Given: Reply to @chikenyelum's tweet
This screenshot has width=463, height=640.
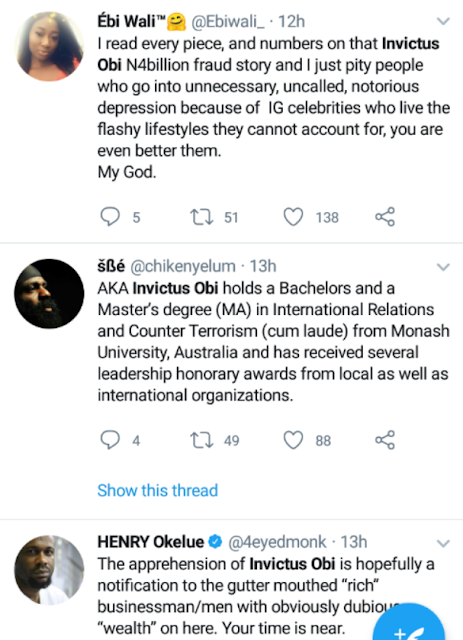Looking at the screenshot, I should coord(110,440).
